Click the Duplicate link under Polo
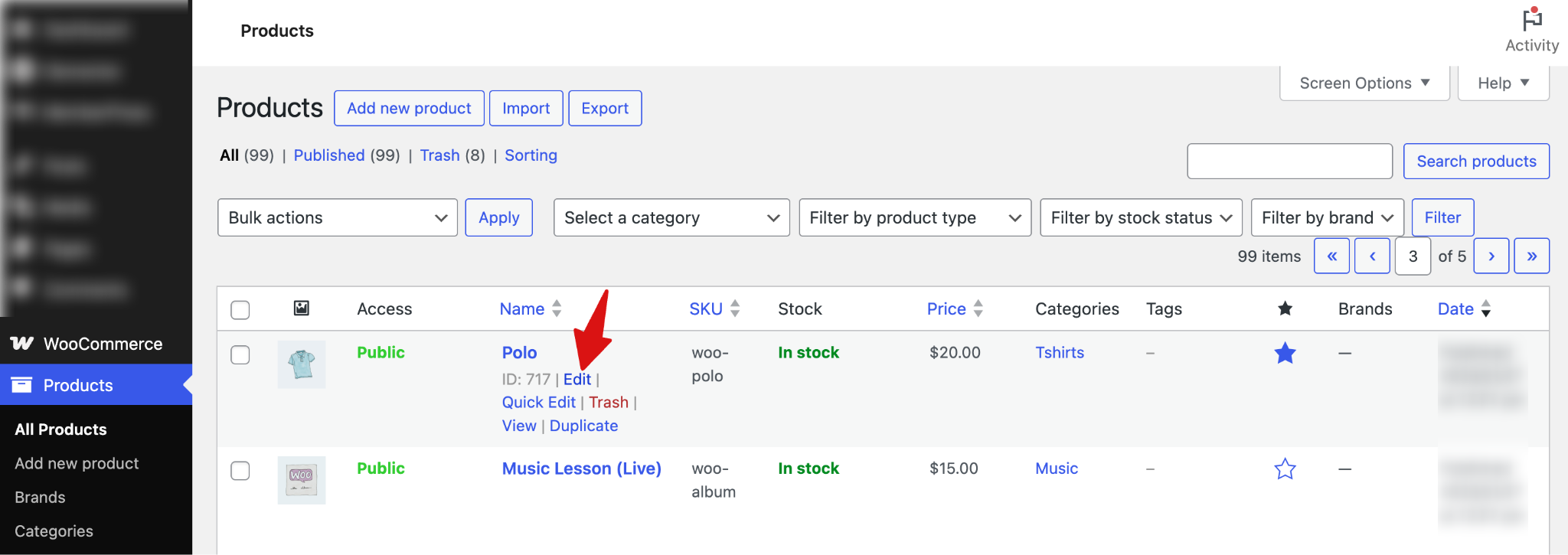1568x555 pixels. point(583,426)
